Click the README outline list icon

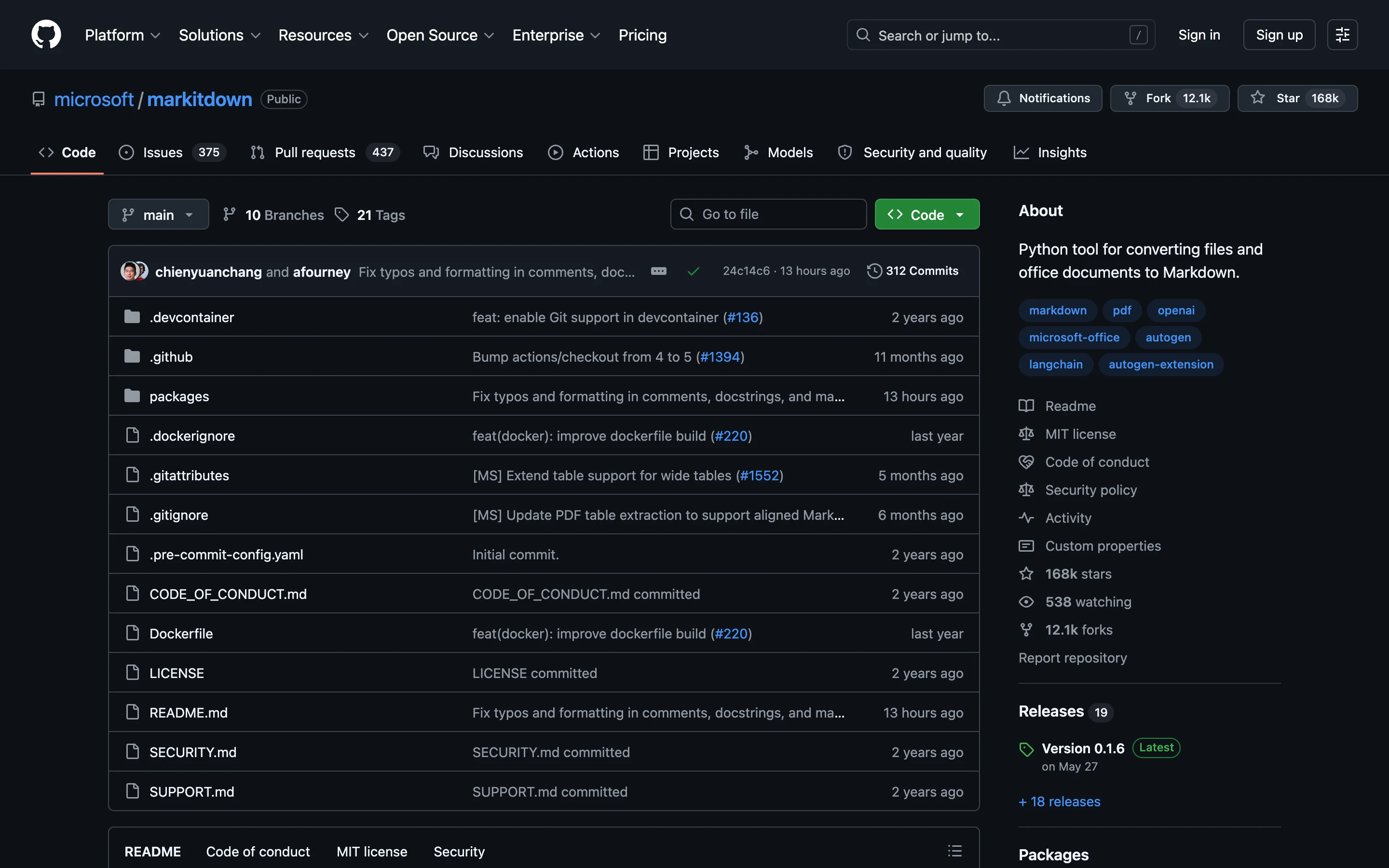(954, 851)
